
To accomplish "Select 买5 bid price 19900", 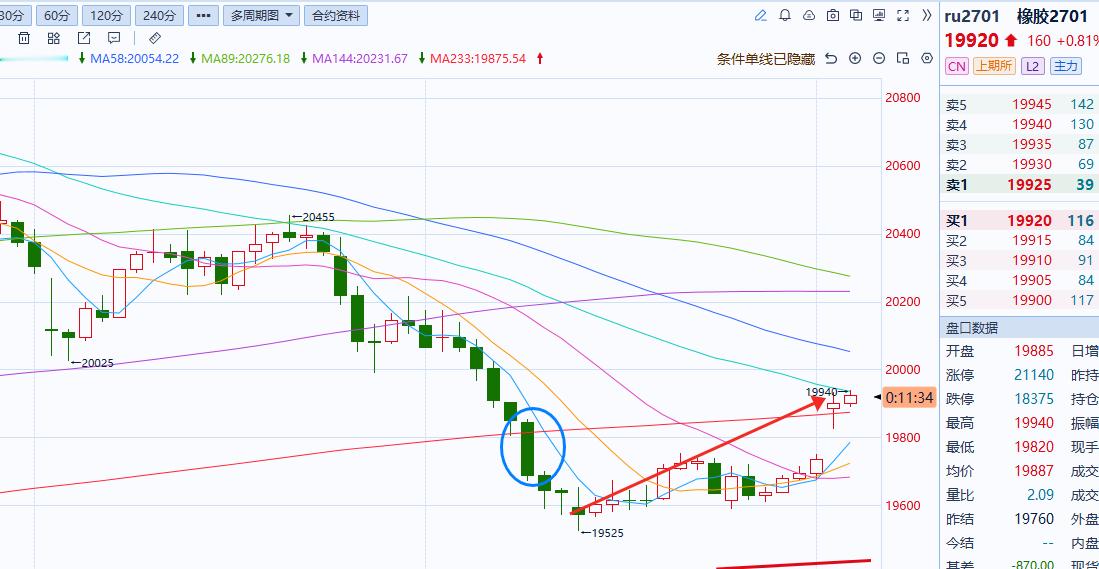I will [1032, 301].
